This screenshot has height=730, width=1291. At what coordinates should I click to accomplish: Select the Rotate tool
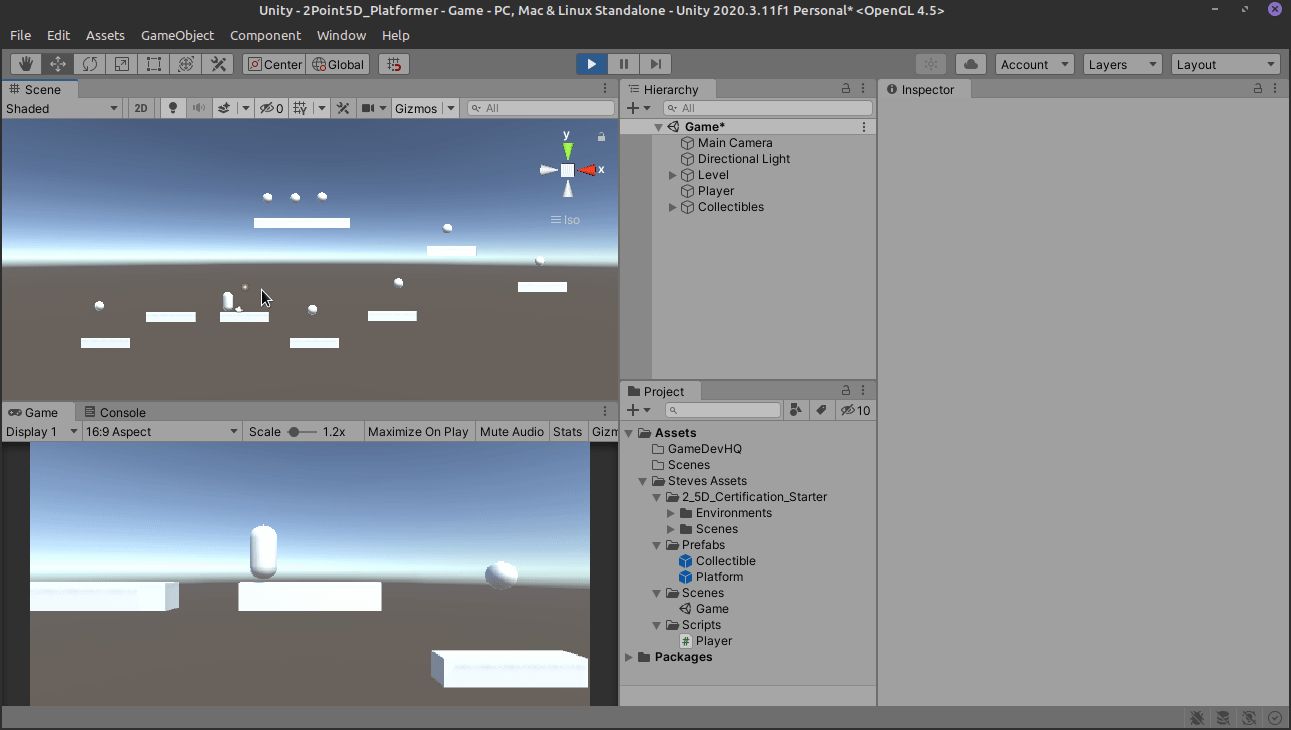[x=89, y=63]
